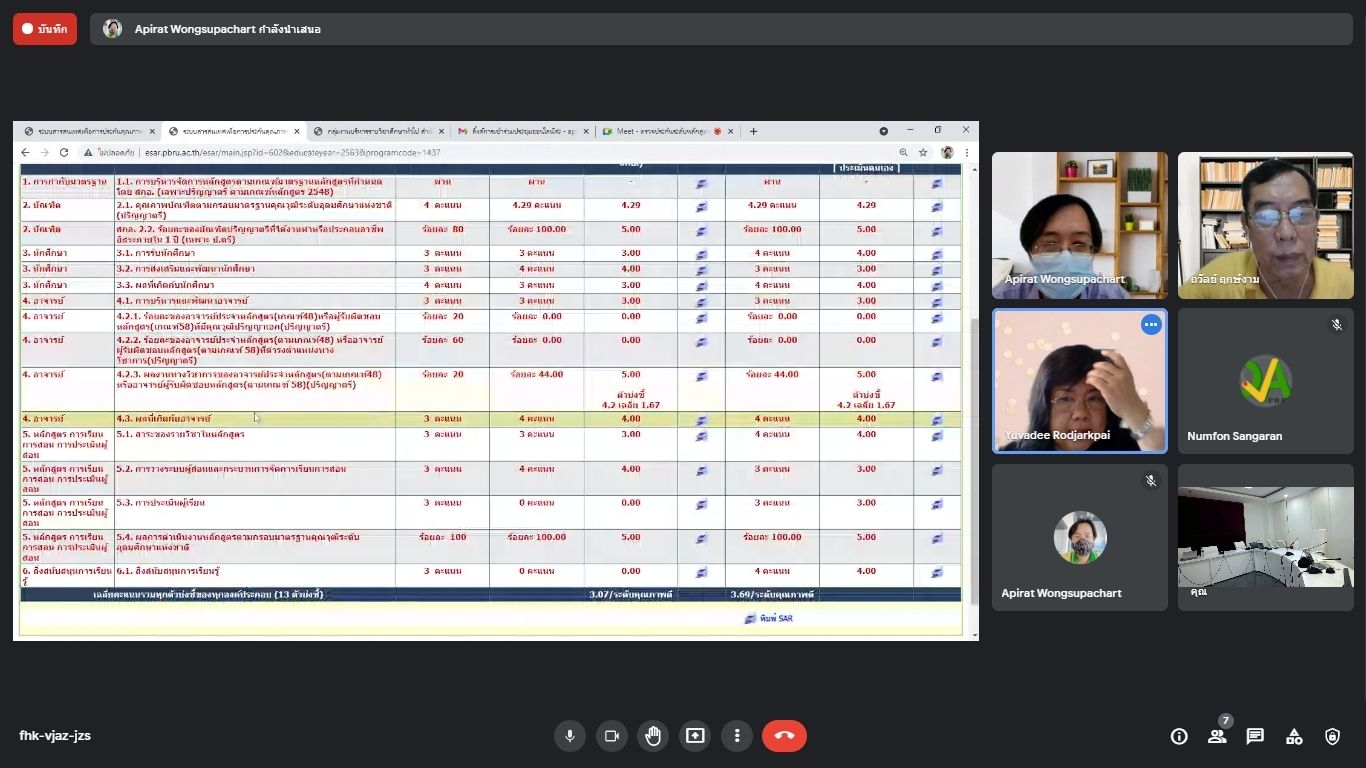Screen dimensions: 1366x768
Task: Open the activities panel
Action: click(x=1294, y=736)
